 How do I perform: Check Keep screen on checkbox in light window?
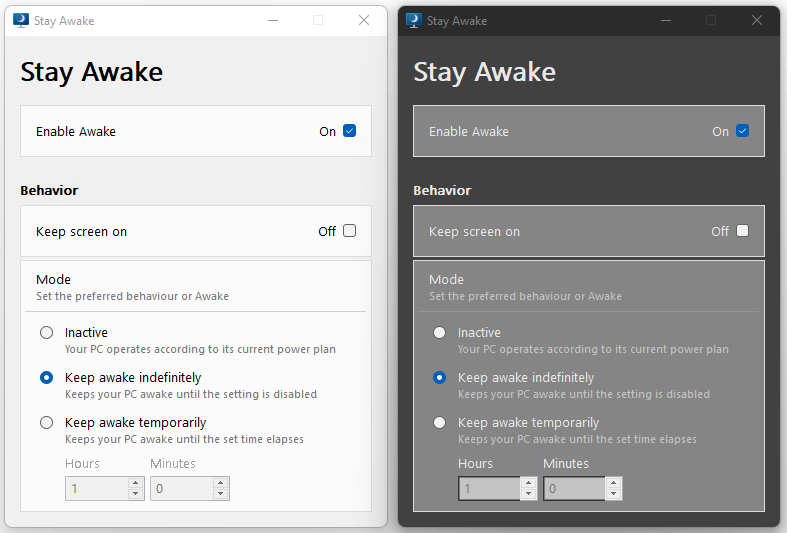pos(349,231)
